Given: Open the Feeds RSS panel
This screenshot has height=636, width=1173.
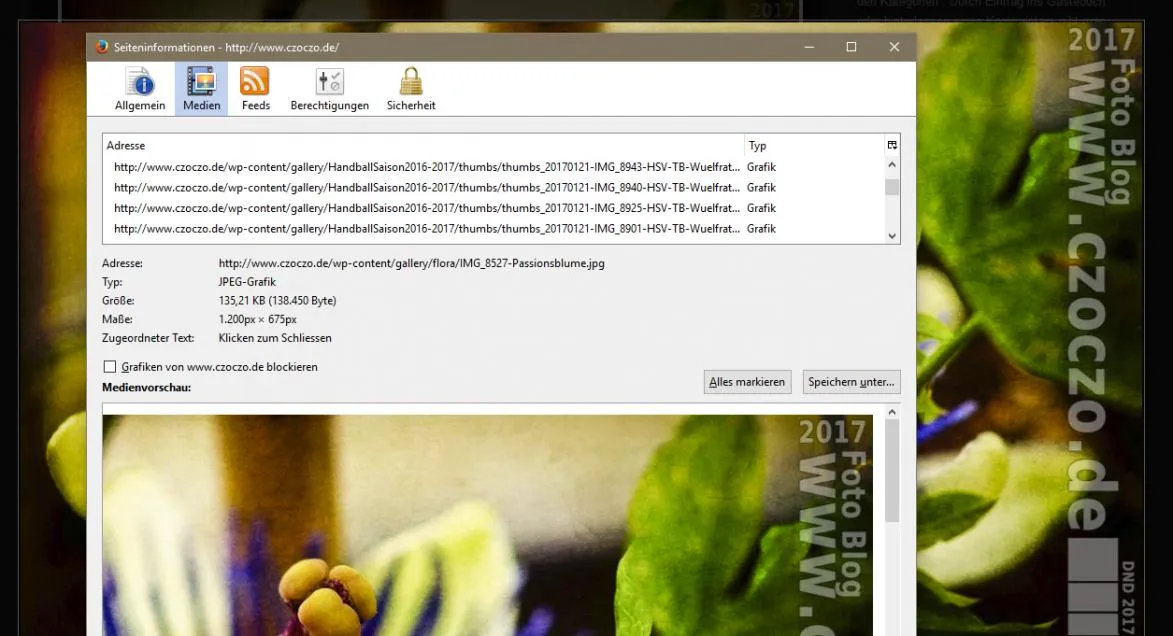Looking at the screenshot, I should [255, 89].
